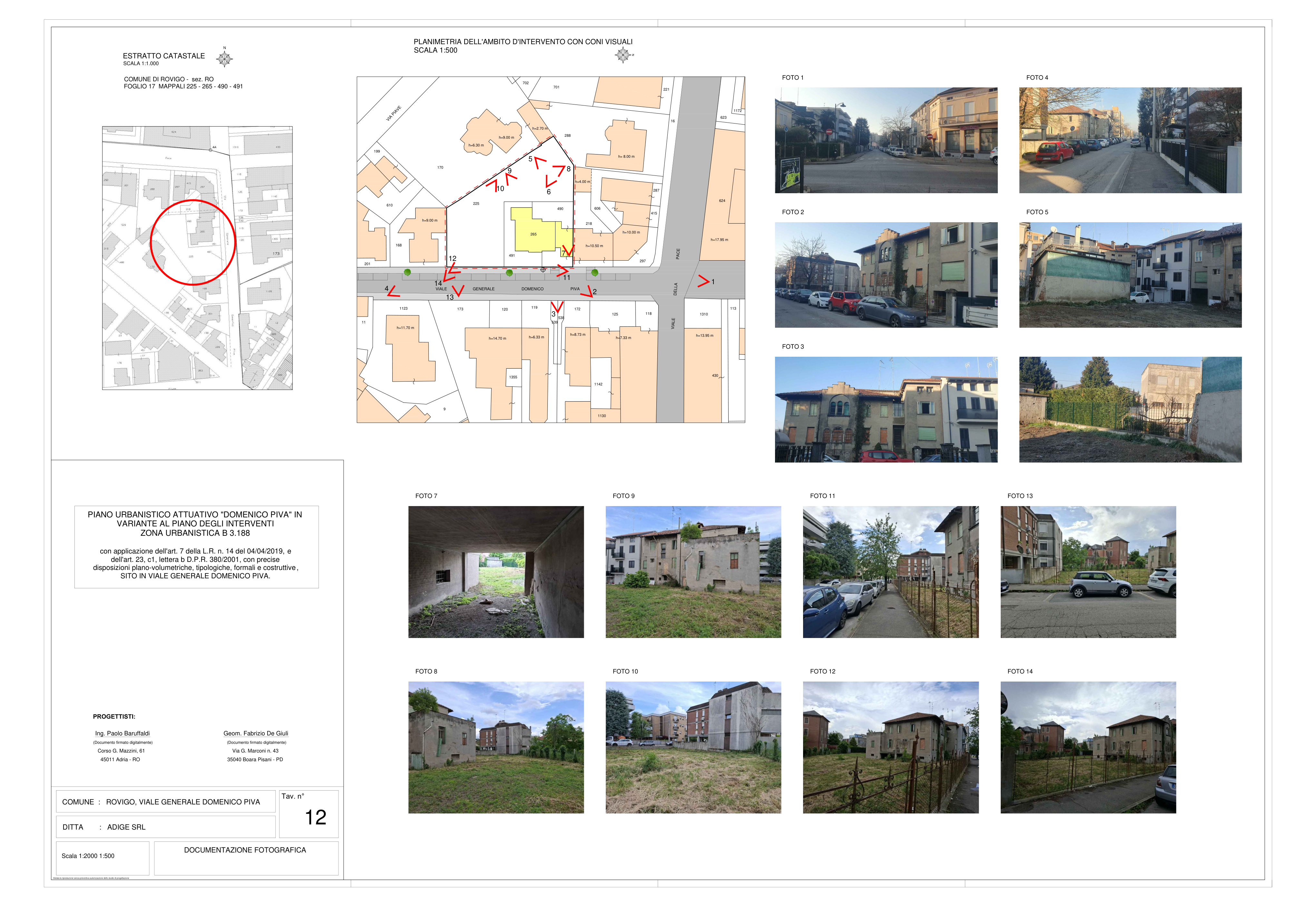Click the name Geom. Fabrizio De Giuli
This screenshot has height=907, width=1316.
256,733
